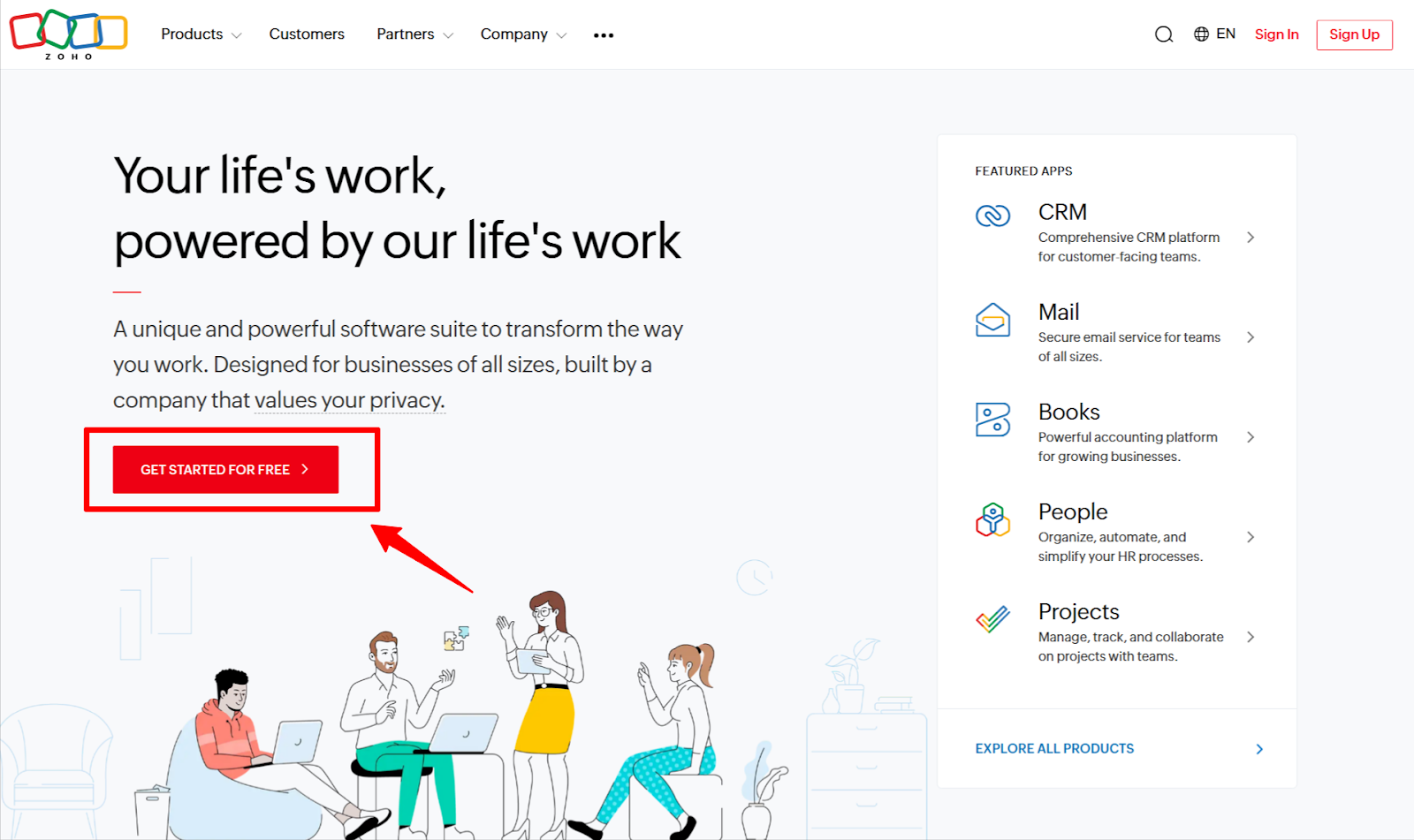Expand the Company dropdown chevron
The height and width of the screenshot is (840, 1414).
(x=561, y=35)
